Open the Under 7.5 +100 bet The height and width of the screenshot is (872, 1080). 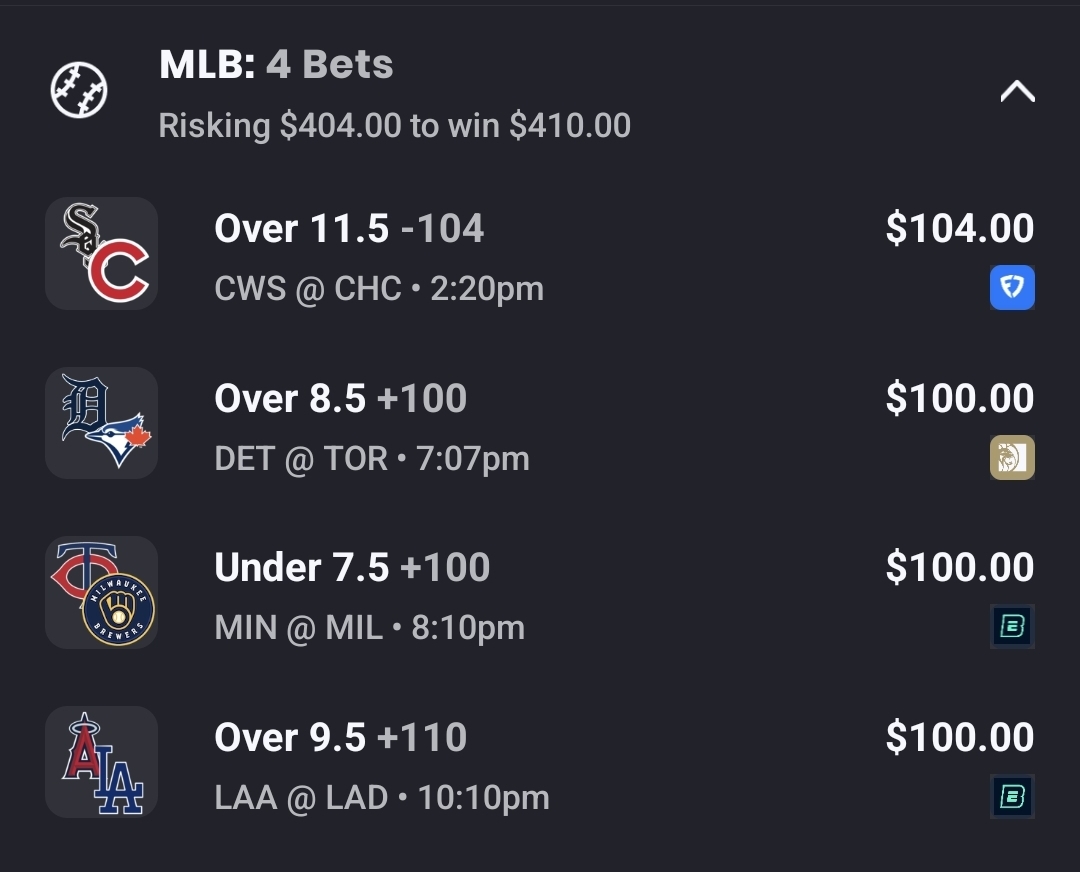(x=352, y=568)
